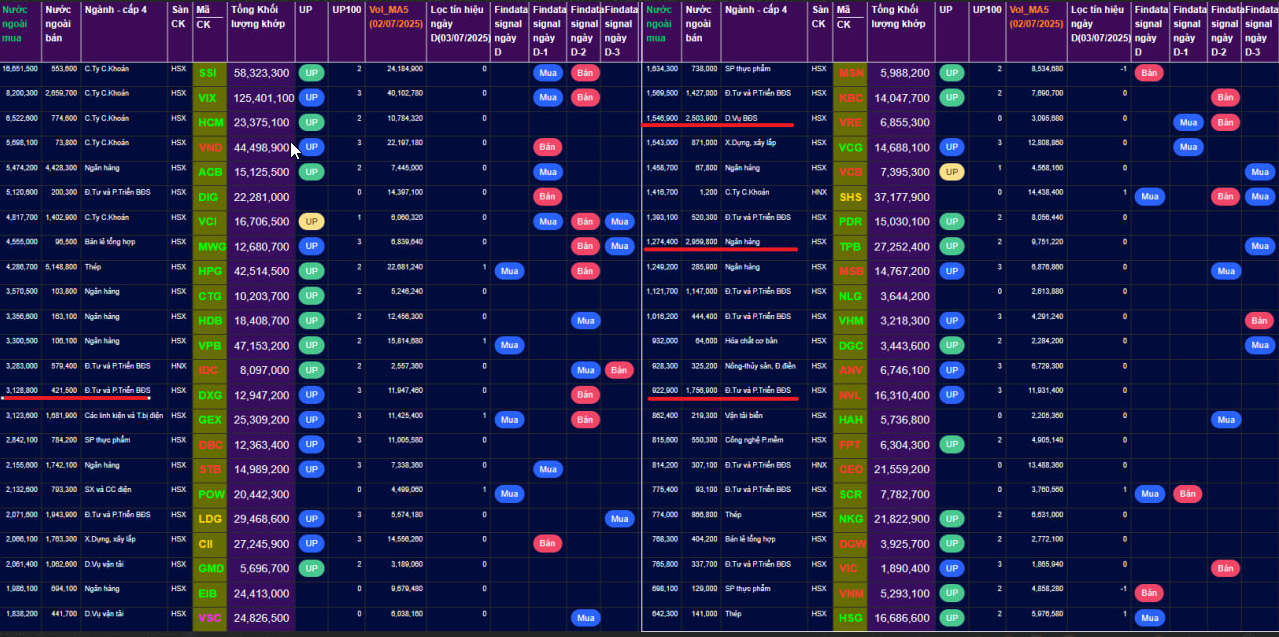Click the Bán badge in the KBC row
The width and height of the screenshot is (1279, 637).
pos(1225,98)
